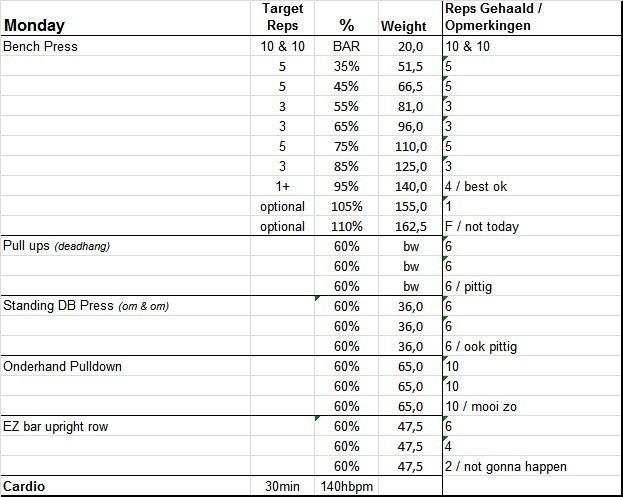Click the 35% percentage cell

(346, 66)
